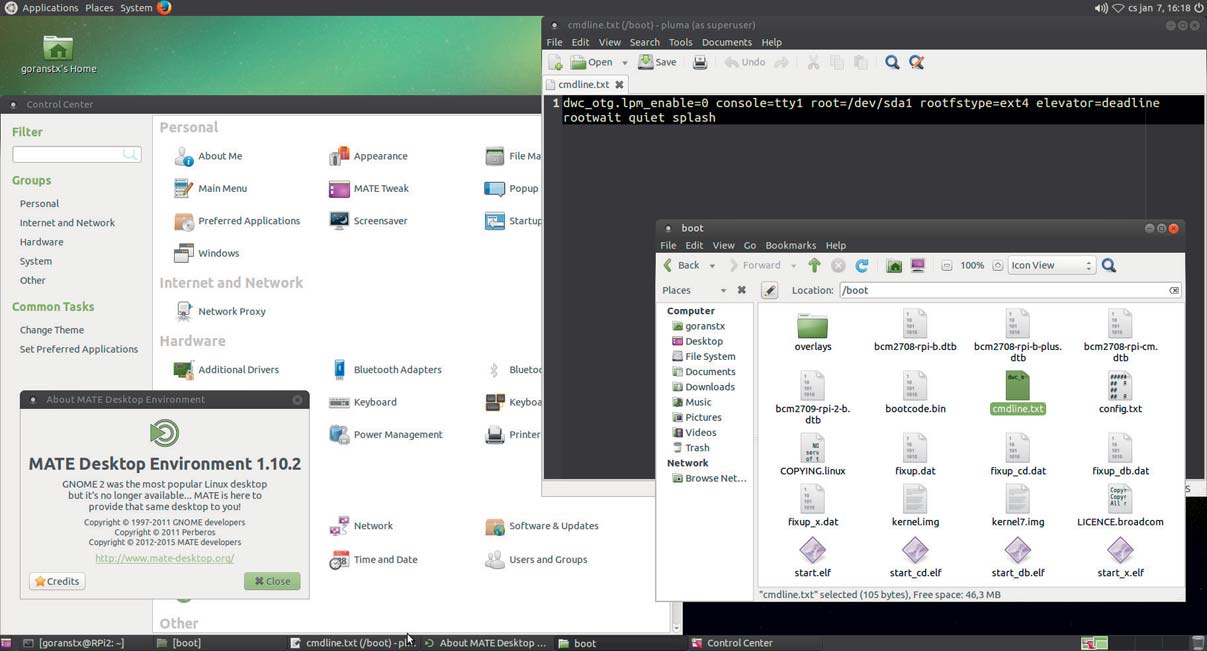Open the Forward history dropdown arrow
Screen dimensions: 1207x651
coord(793,266)
